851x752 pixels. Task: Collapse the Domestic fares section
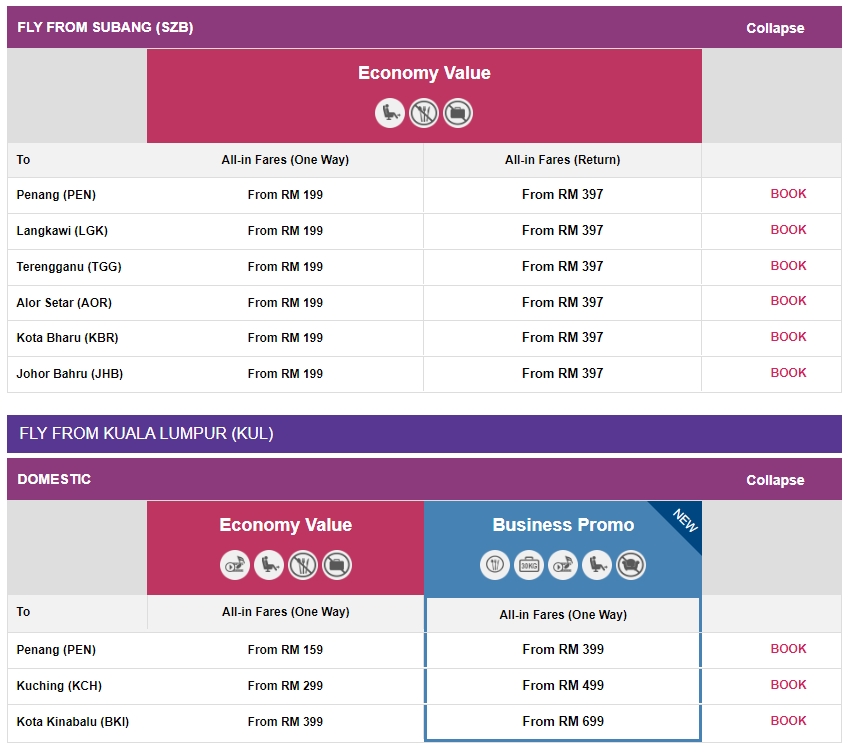tap(775, 480)
